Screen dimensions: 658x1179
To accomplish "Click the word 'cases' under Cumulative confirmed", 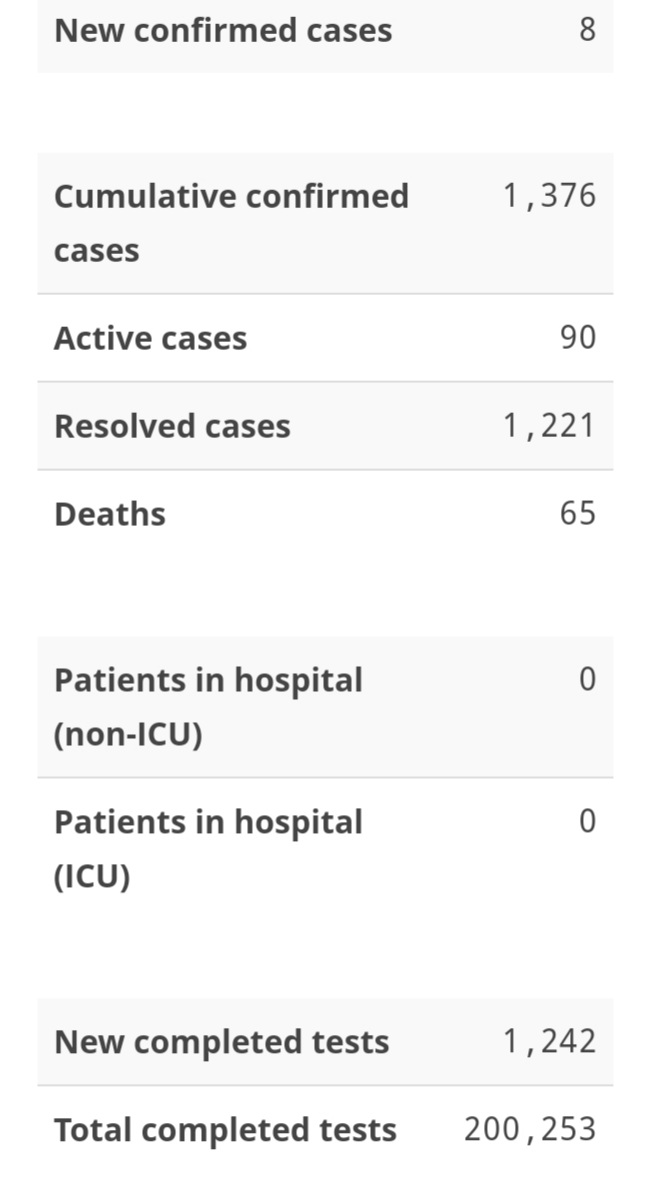I will tap(96, 251).
